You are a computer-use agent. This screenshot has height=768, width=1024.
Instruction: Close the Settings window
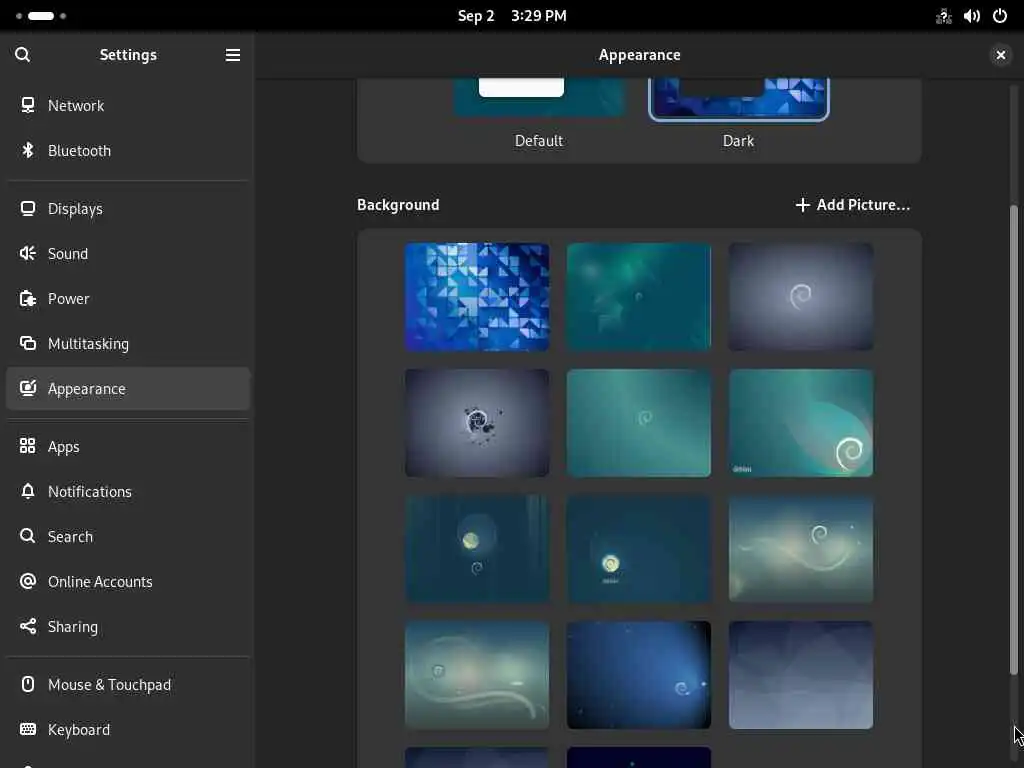pos(1000,55)
